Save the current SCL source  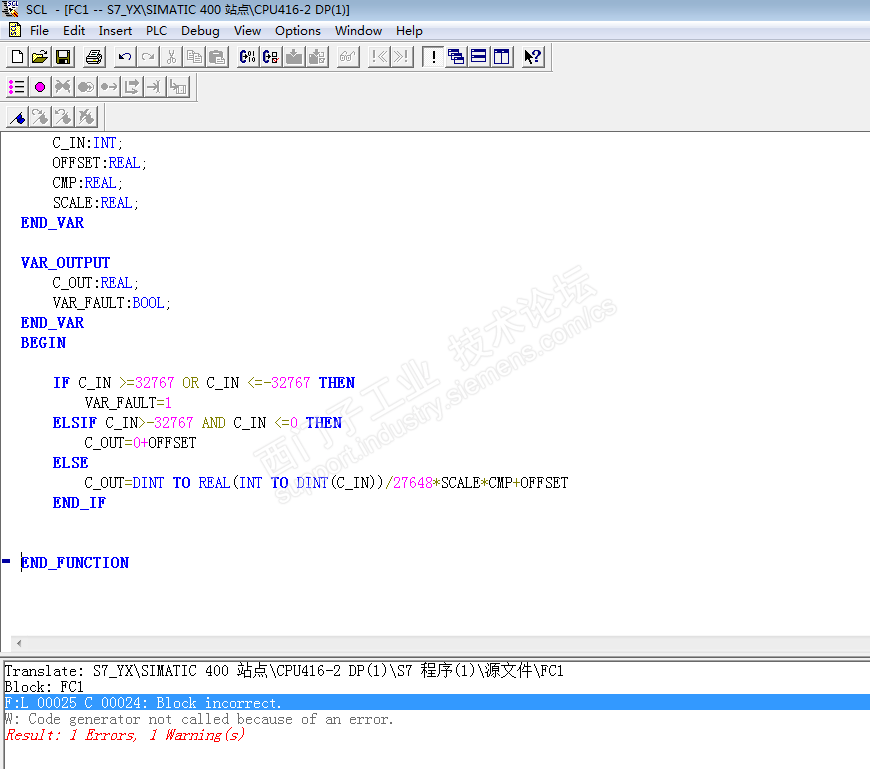[63, 57]
